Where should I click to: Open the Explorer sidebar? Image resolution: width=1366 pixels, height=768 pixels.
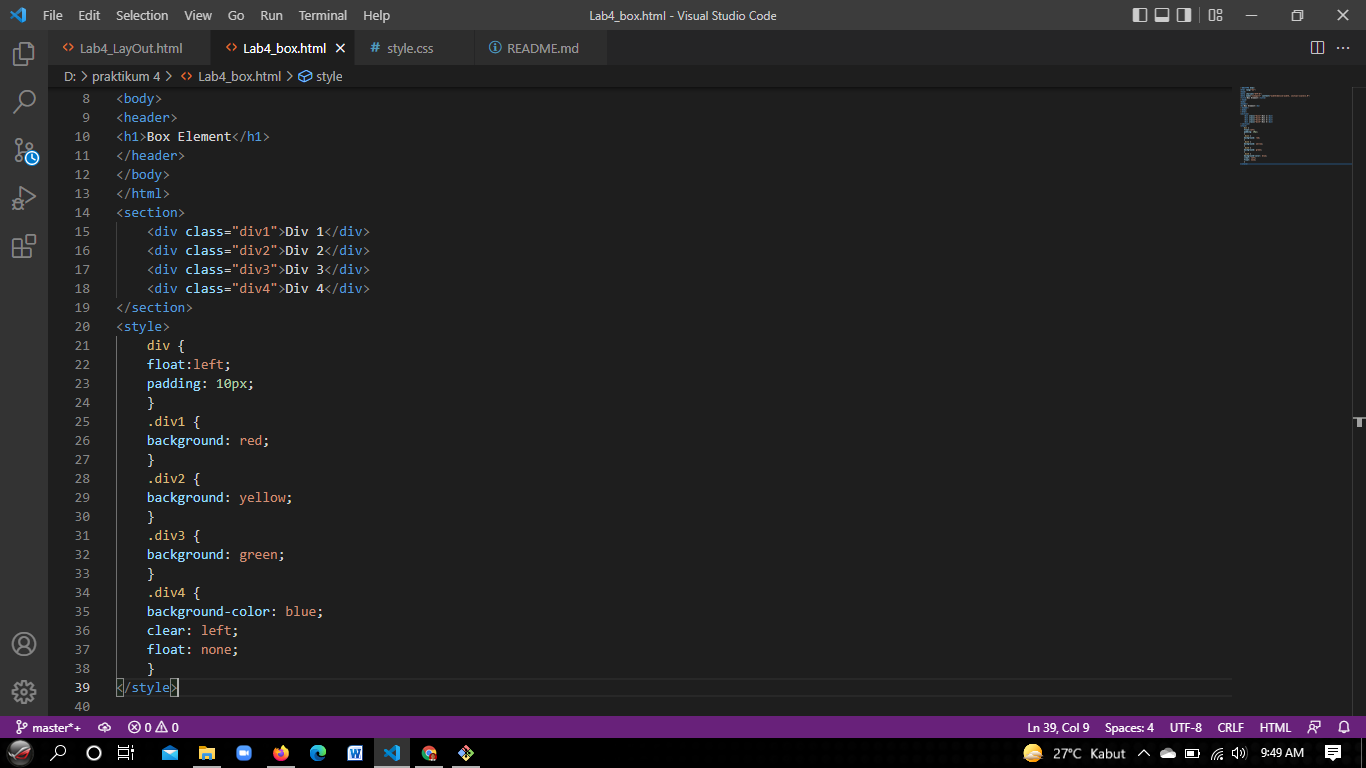tap(24, 55)
